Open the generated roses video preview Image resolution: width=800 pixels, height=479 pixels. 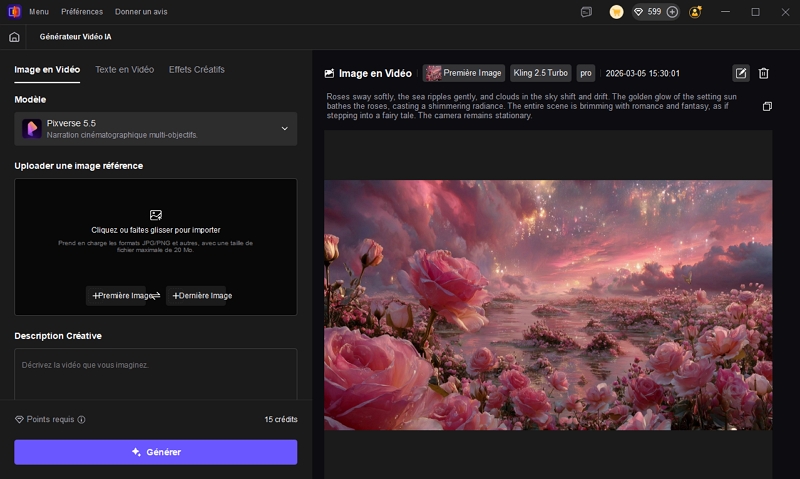548,305
